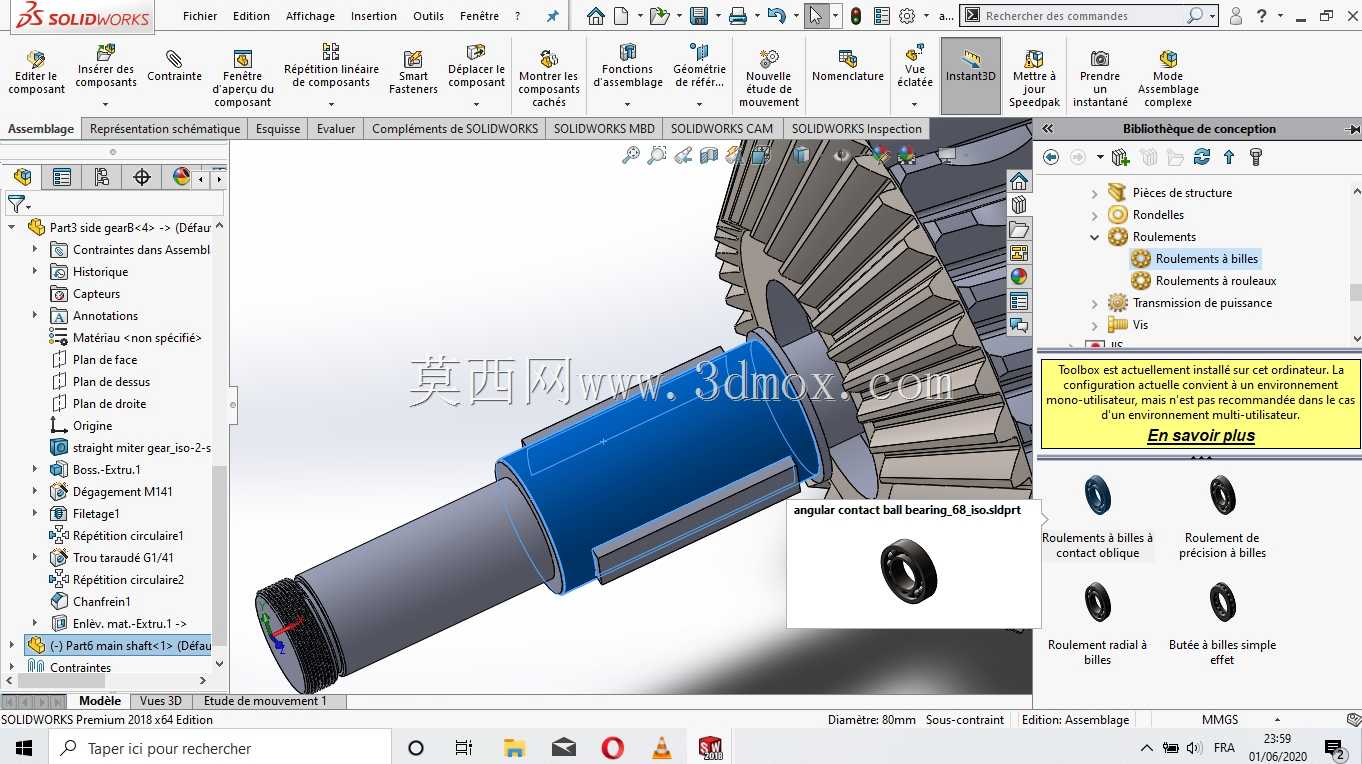The width and height of the screenshot is (1362, 764).
Task: Toggle the hide/show items eye icon
Action: (842, 155)
